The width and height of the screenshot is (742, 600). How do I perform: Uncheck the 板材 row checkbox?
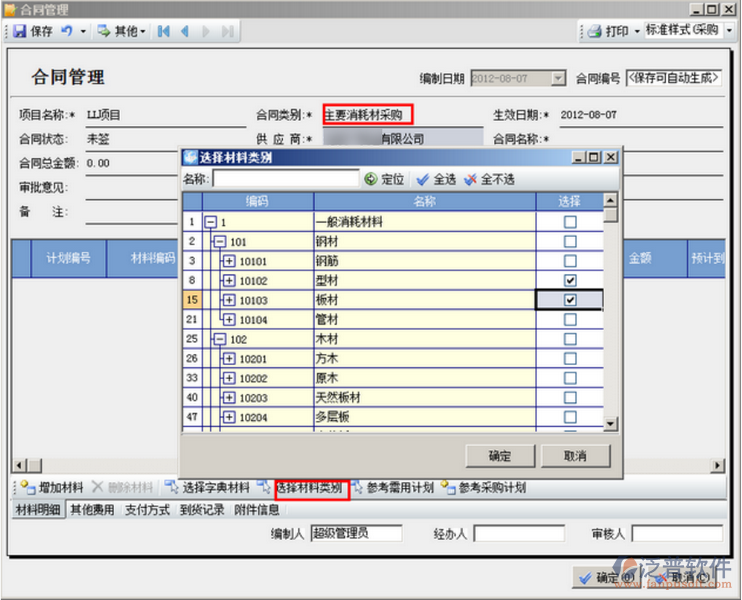click(x=570, y=300)
